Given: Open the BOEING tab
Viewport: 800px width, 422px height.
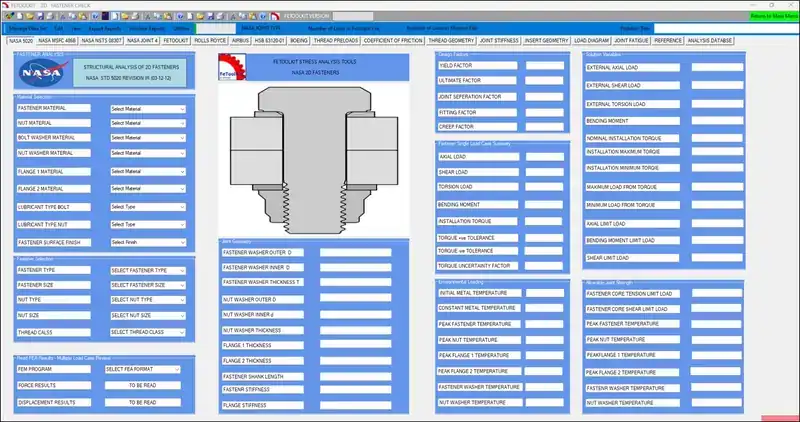Looking at the screenshot, I should [x=299, y=40].
